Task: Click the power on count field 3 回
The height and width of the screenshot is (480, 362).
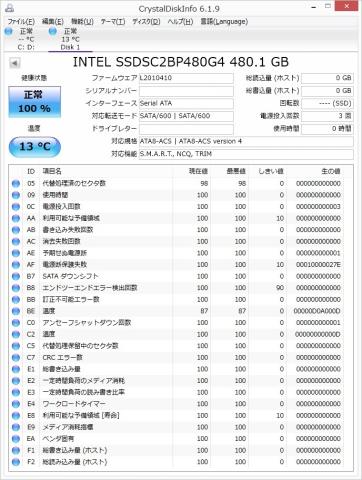Action: click(327, 116)
